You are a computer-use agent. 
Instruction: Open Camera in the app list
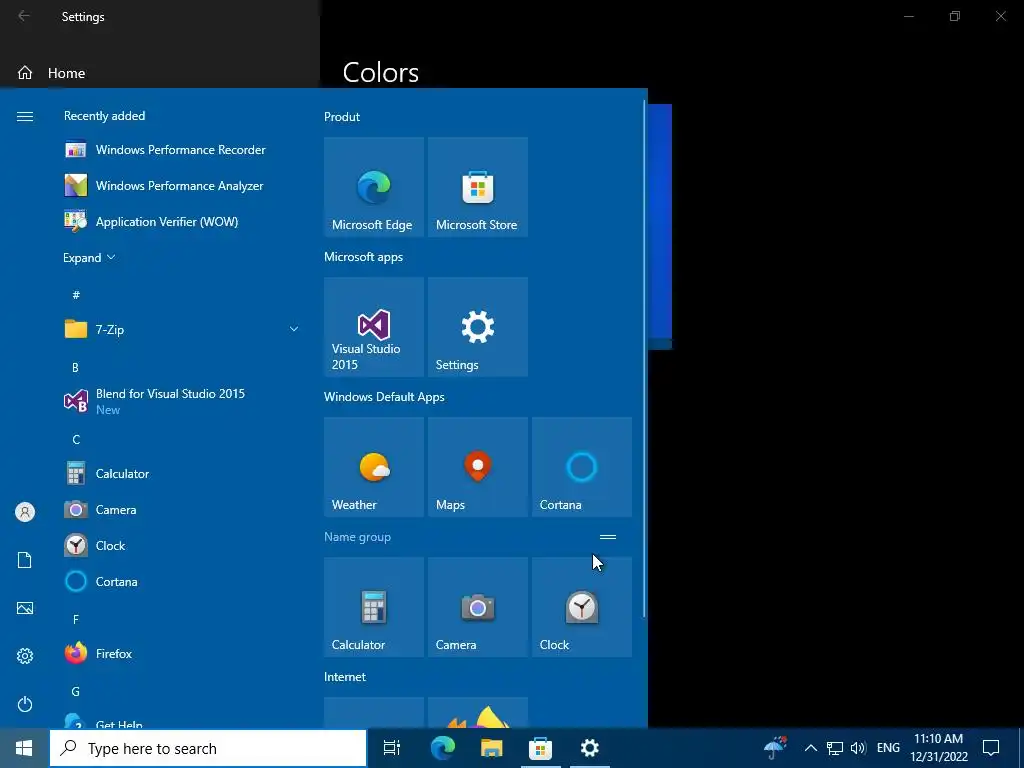click(180, 509)
